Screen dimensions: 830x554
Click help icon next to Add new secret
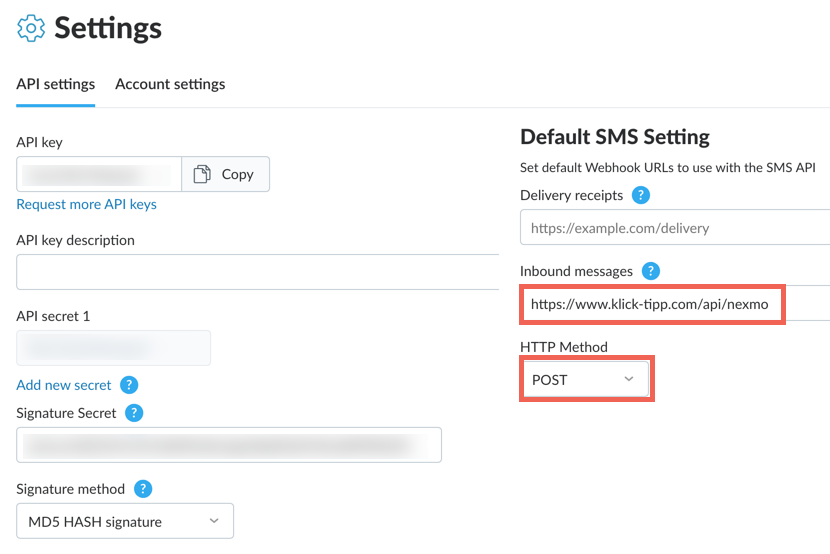point(129,385)
